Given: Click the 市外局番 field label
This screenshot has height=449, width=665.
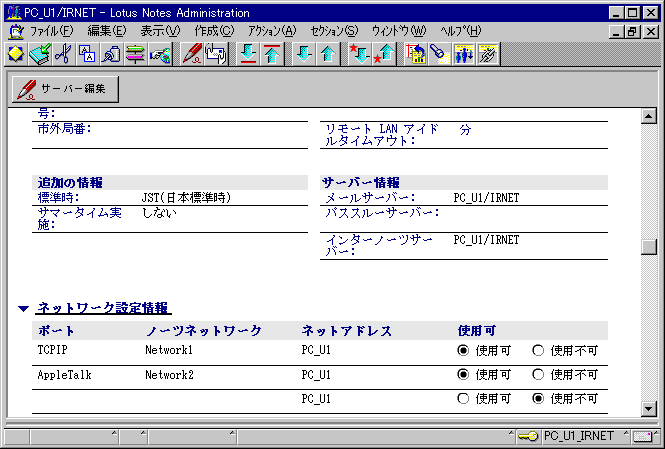Looking at the screenshot, I should pos(64,129).
